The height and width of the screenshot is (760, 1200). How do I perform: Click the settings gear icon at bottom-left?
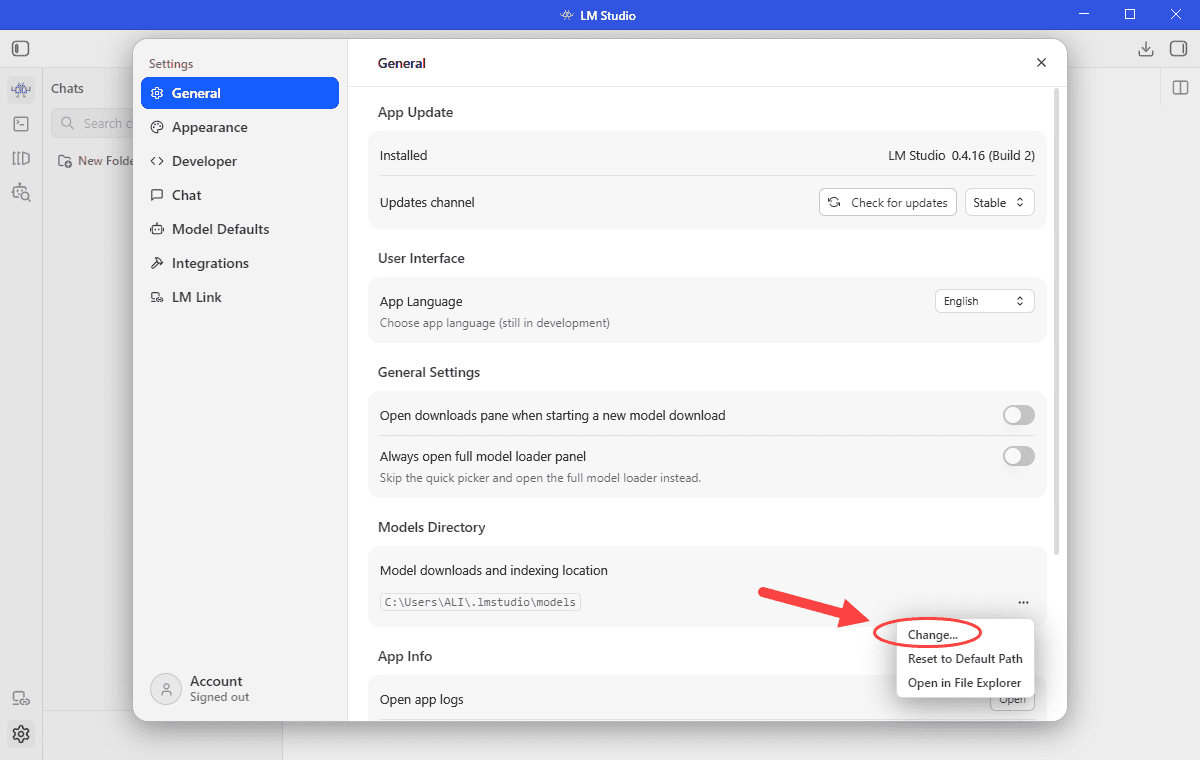21,734
